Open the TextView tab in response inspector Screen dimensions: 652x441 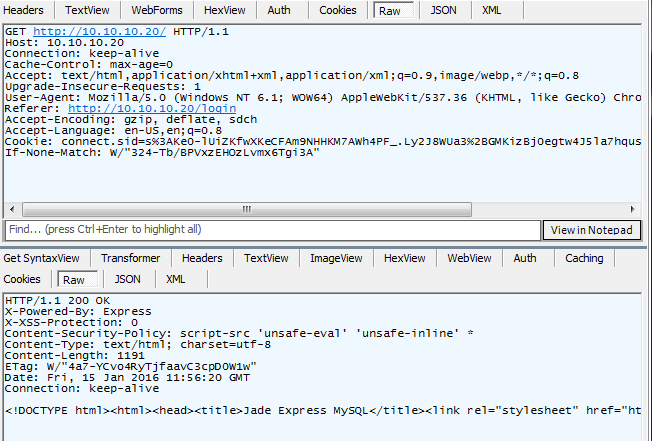[265, 258]
